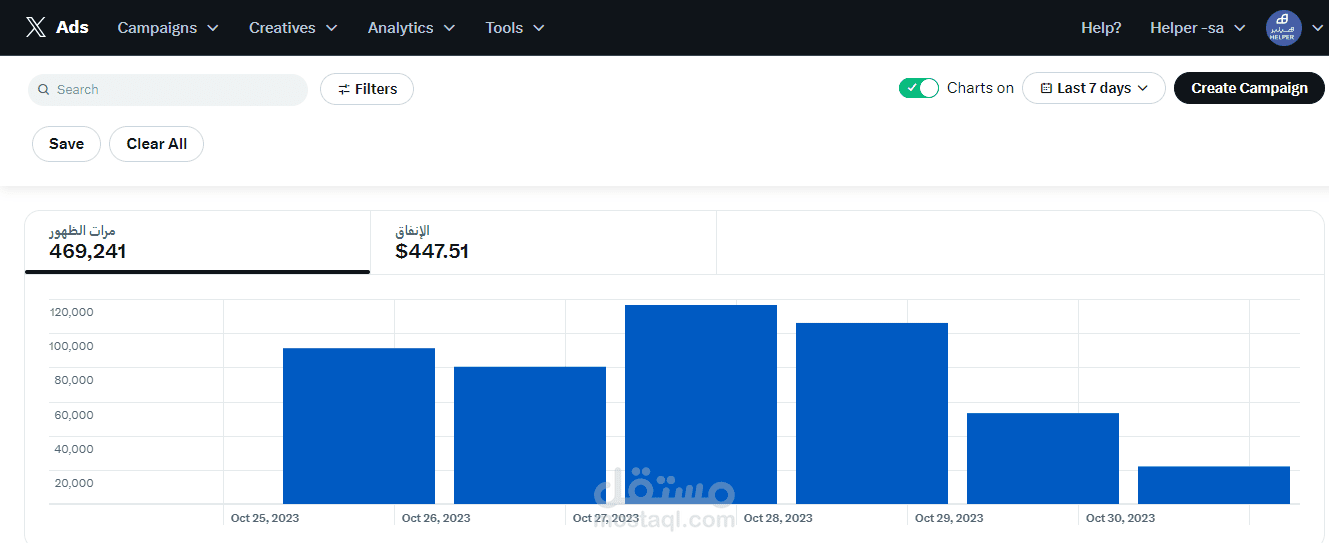The image size is (1329, 543).
Task: Open the Last 7 days date dropdown
Action: pos(1093,88)
